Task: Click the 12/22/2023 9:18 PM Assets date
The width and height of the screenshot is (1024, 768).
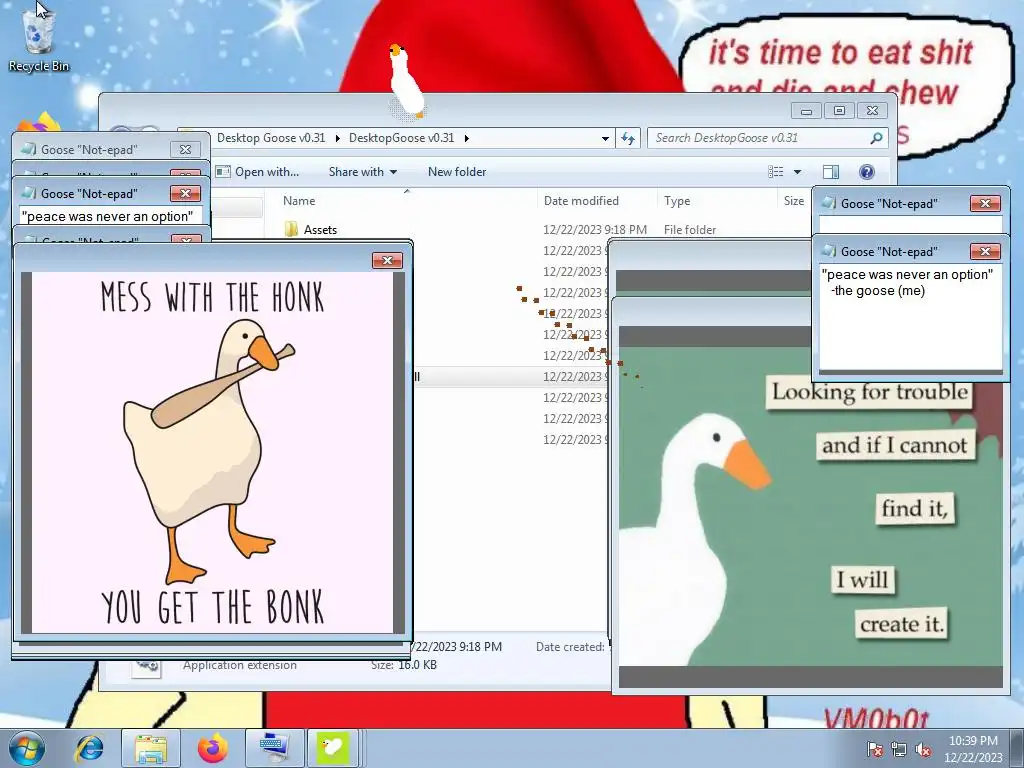Action: pyautogui.click(x=595, y=229)
